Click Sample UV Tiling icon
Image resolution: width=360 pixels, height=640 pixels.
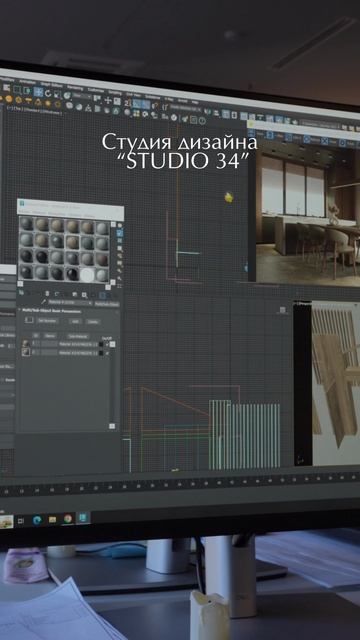pyautogui.click(x=120, y=248)
